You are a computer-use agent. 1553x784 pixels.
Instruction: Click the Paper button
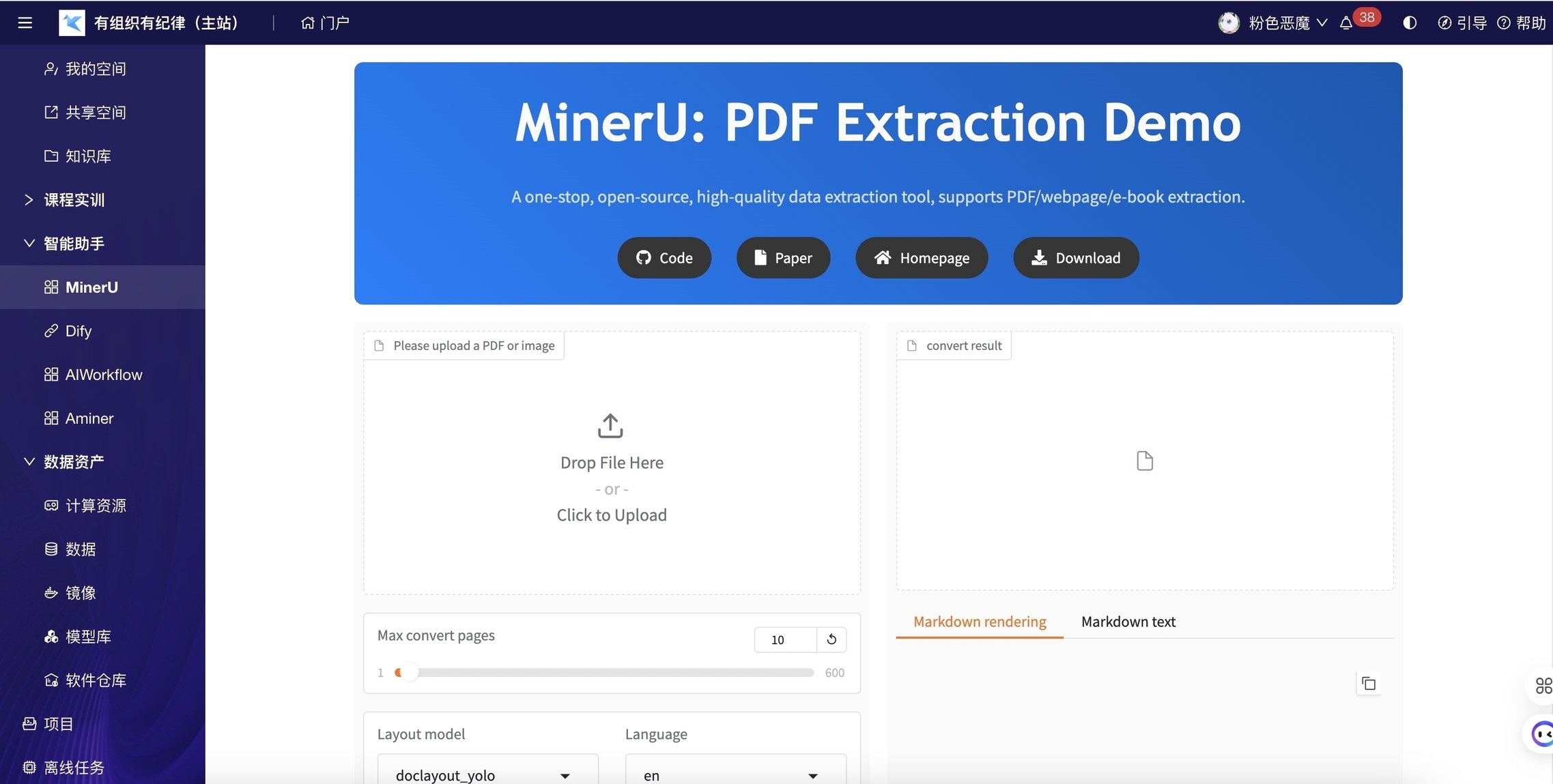tap(783, 258)
